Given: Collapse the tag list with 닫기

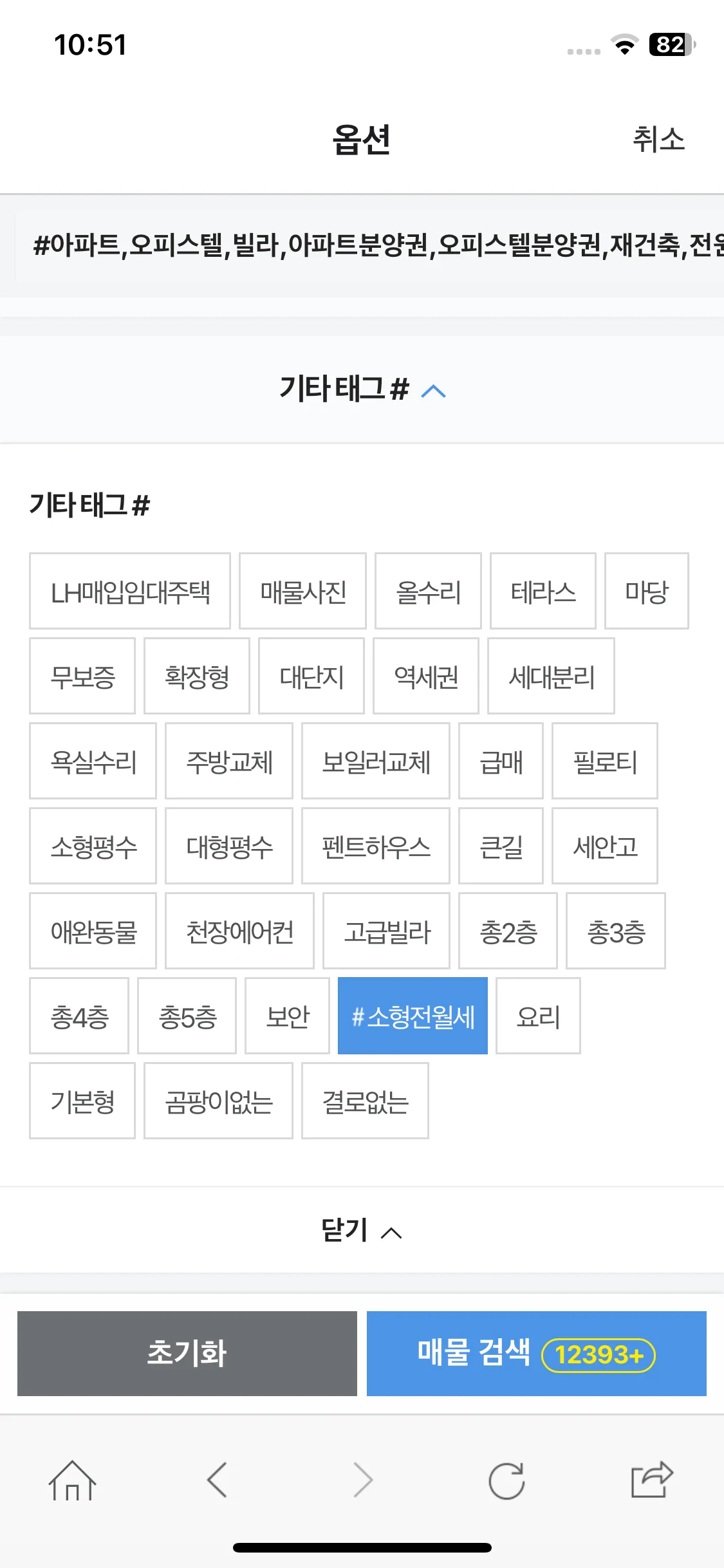Looking at the screenshot, I should 362,1230.
